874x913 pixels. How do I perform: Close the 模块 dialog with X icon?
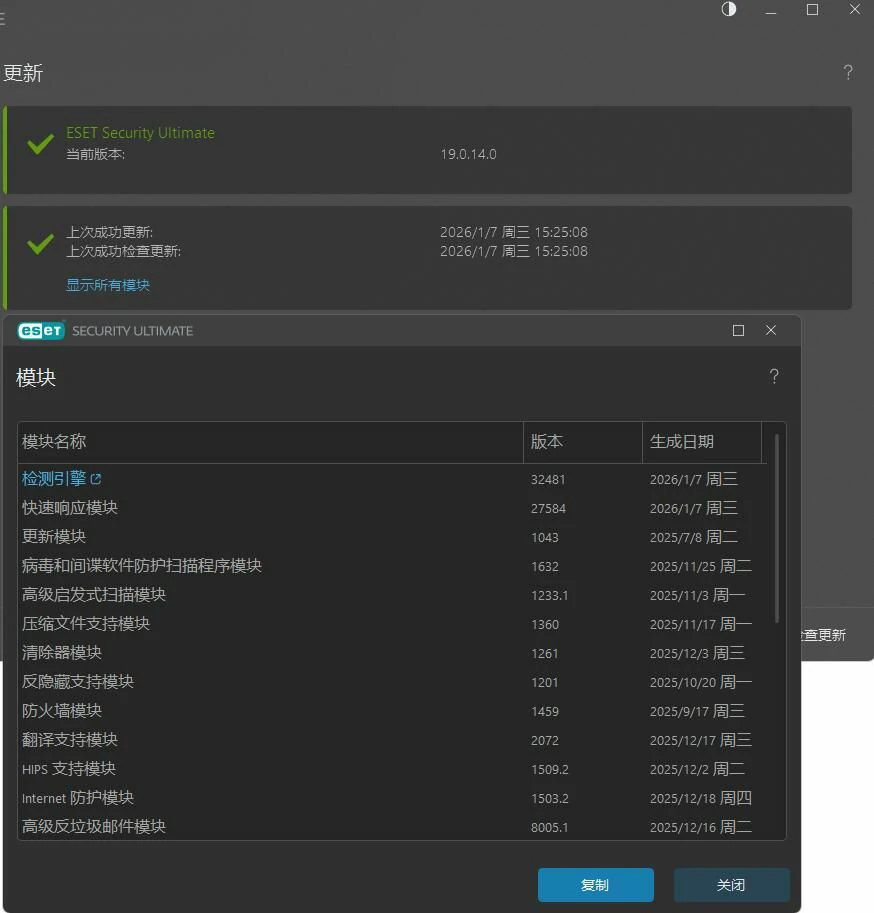coord(771,330)
